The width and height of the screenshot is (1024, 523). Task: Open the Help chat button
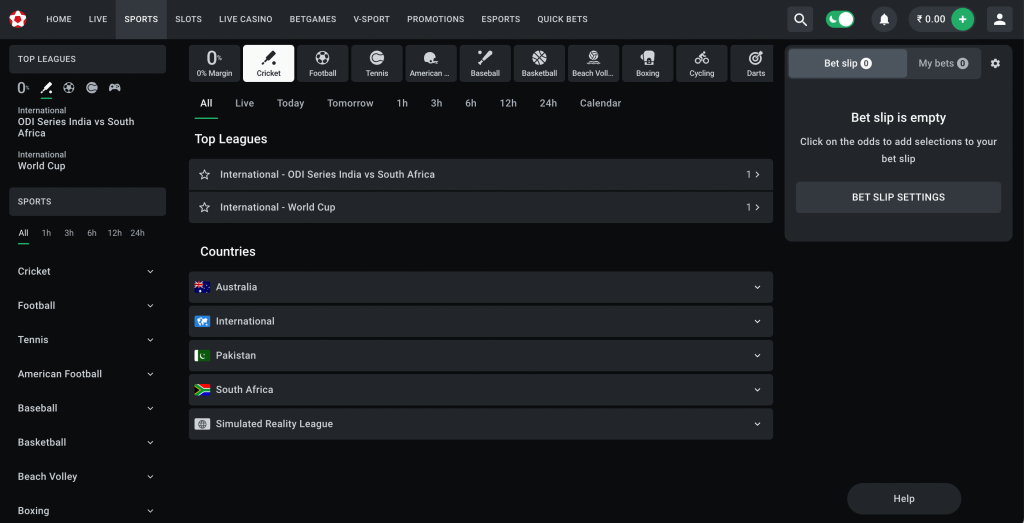tap(904, 499)
